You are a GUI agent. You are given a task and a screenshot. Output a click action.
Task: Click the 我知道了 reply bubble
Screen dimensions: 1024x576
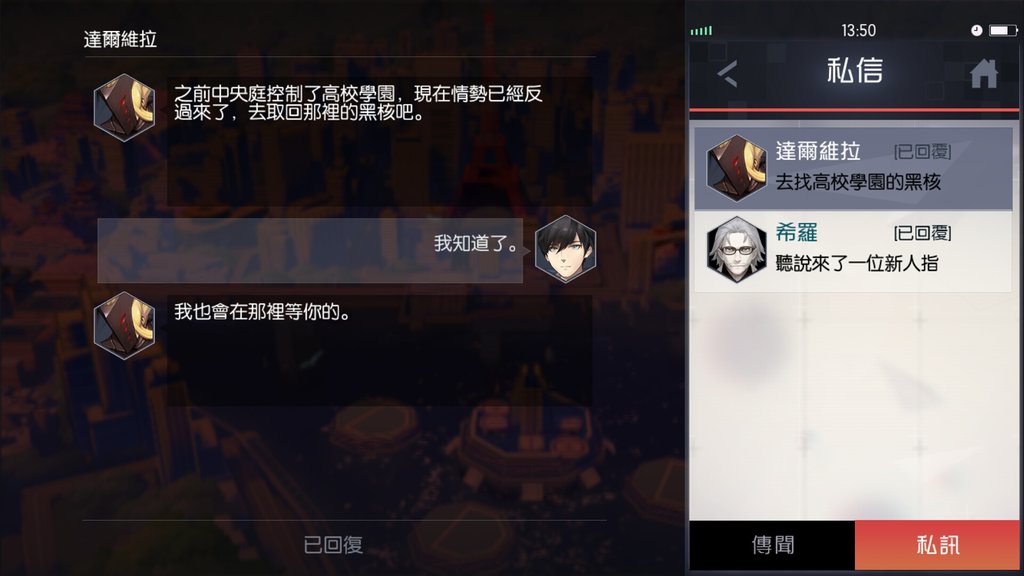pos(310,250)
